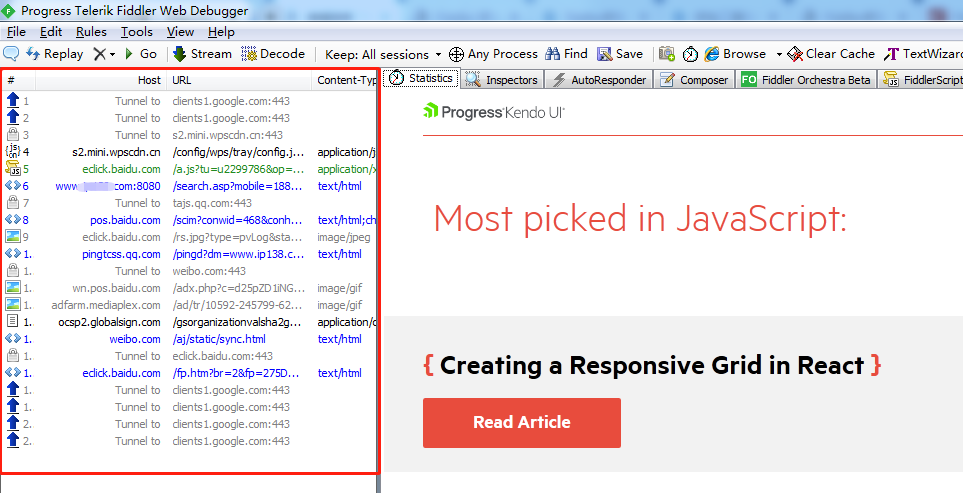This screenshot has width=963, height=493.
Task: Click 'Creating a Responsive Grid in React' heading
Action: pos(652,365)
